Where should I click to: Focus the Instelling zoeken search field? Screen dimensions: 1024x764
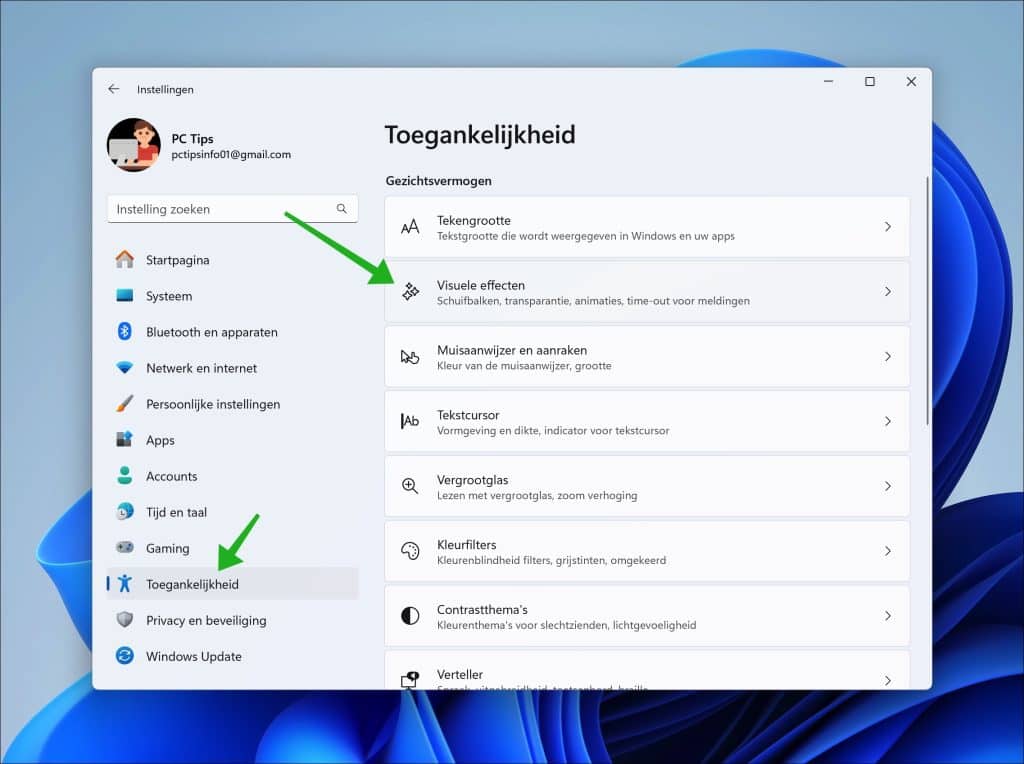232,209
